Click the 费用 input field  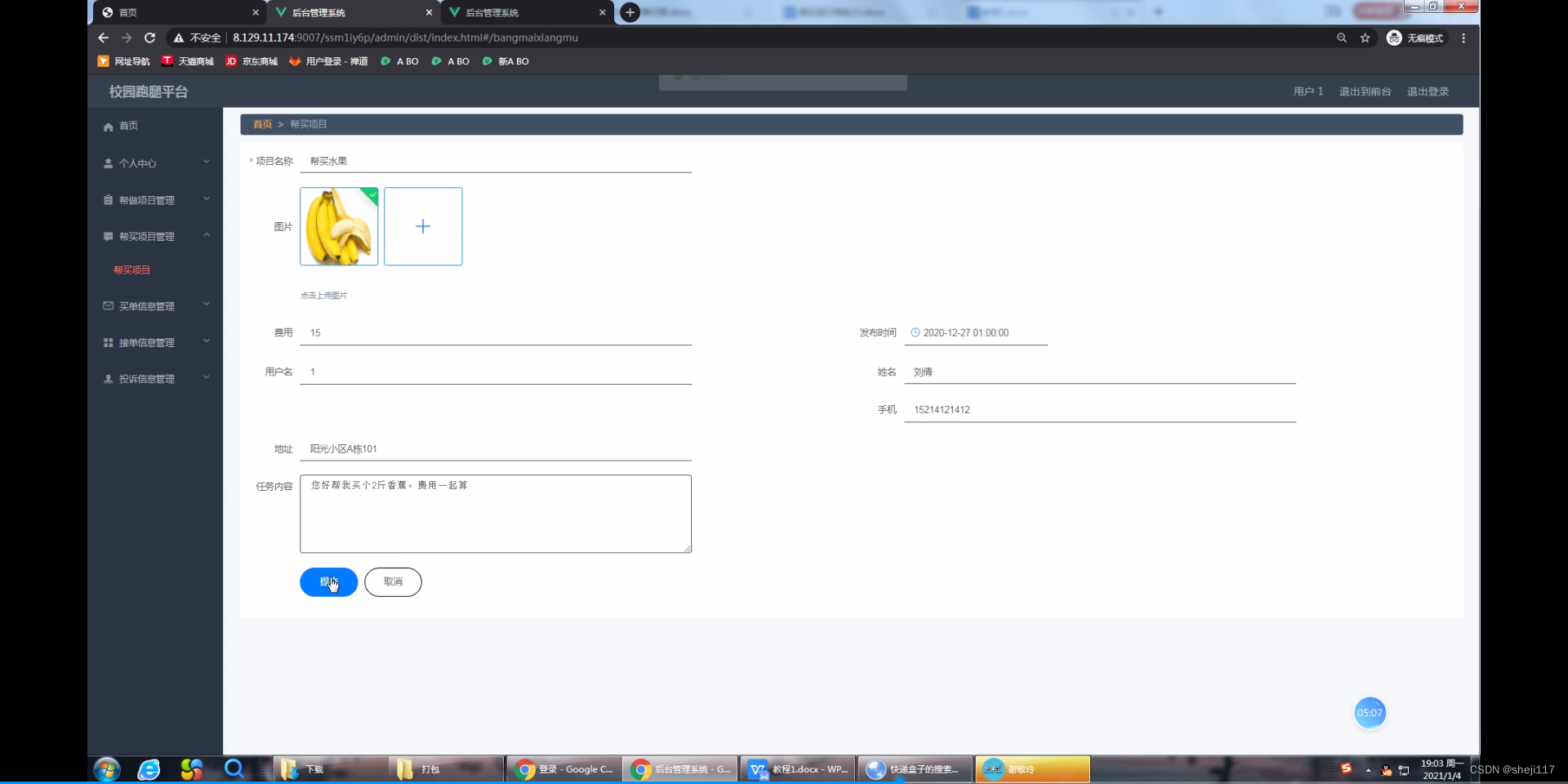click(496, 332)
